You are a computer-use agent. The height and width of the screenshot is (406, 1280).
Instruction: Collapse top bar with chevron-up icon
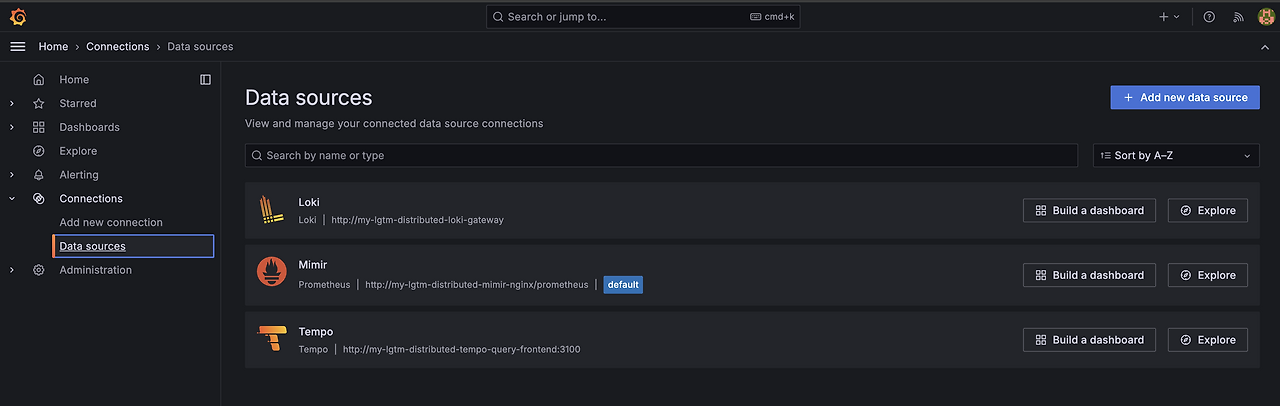pos(1265,47)
